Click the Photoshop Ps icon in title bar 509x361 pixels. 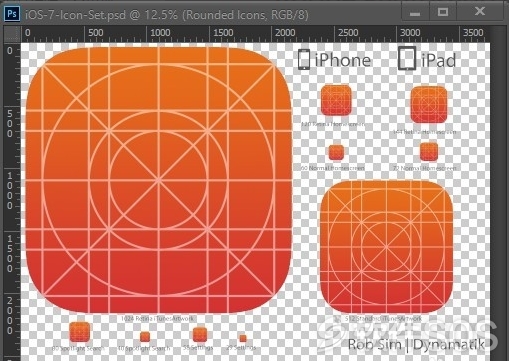tap(12, 14)
